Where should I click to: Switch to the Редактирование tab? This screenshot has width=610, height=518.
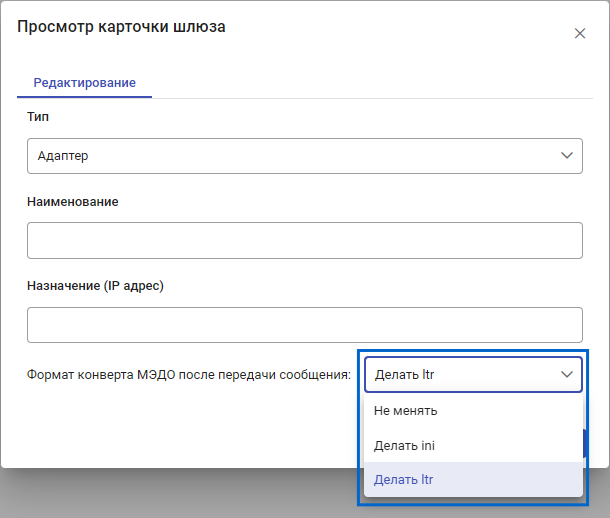(84, 83)
